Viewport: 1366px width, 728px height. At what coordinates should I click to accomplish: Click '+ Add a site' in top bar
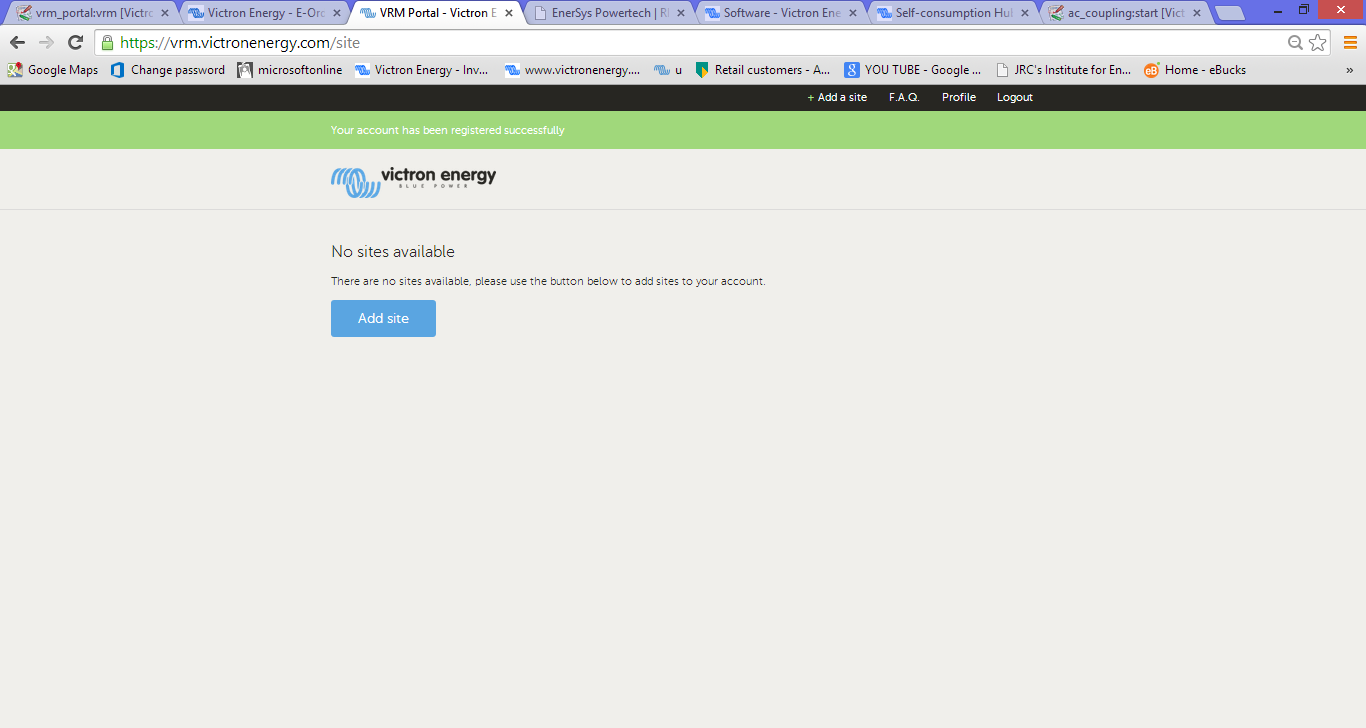(x=837, y=97)
